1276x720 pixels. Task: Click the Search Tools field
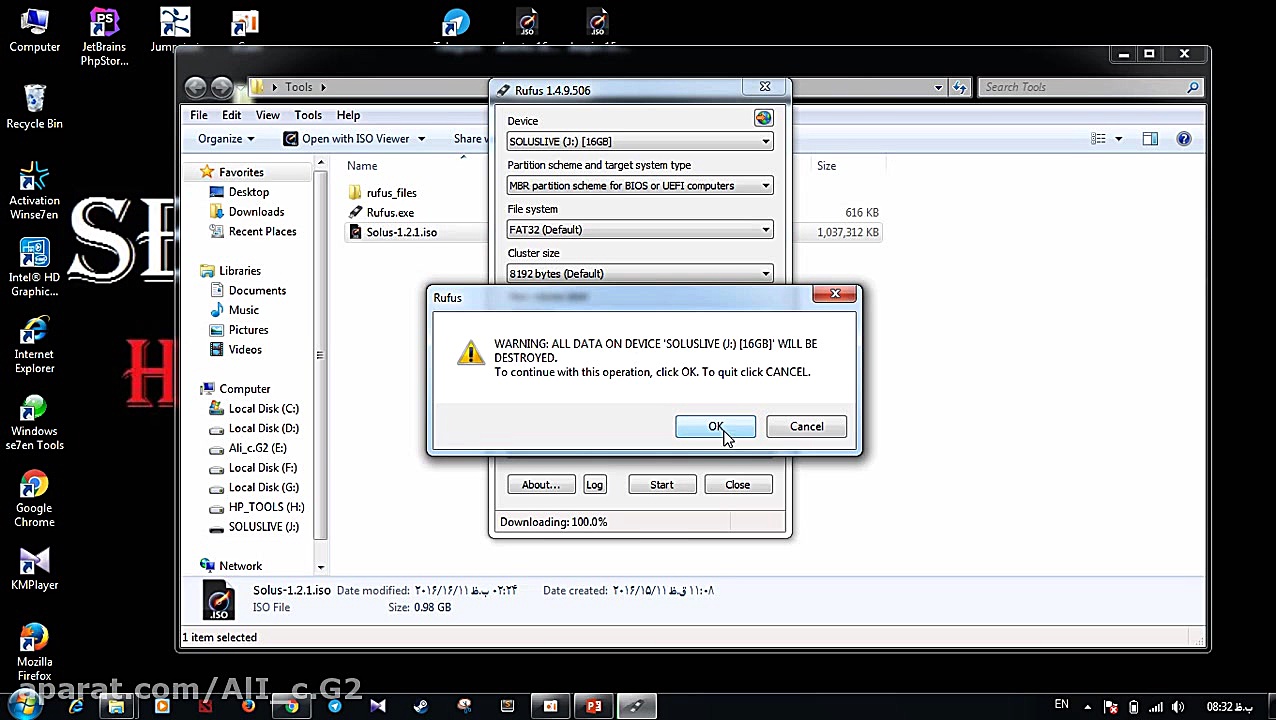pyautogui.click(x=1089, y=87)
